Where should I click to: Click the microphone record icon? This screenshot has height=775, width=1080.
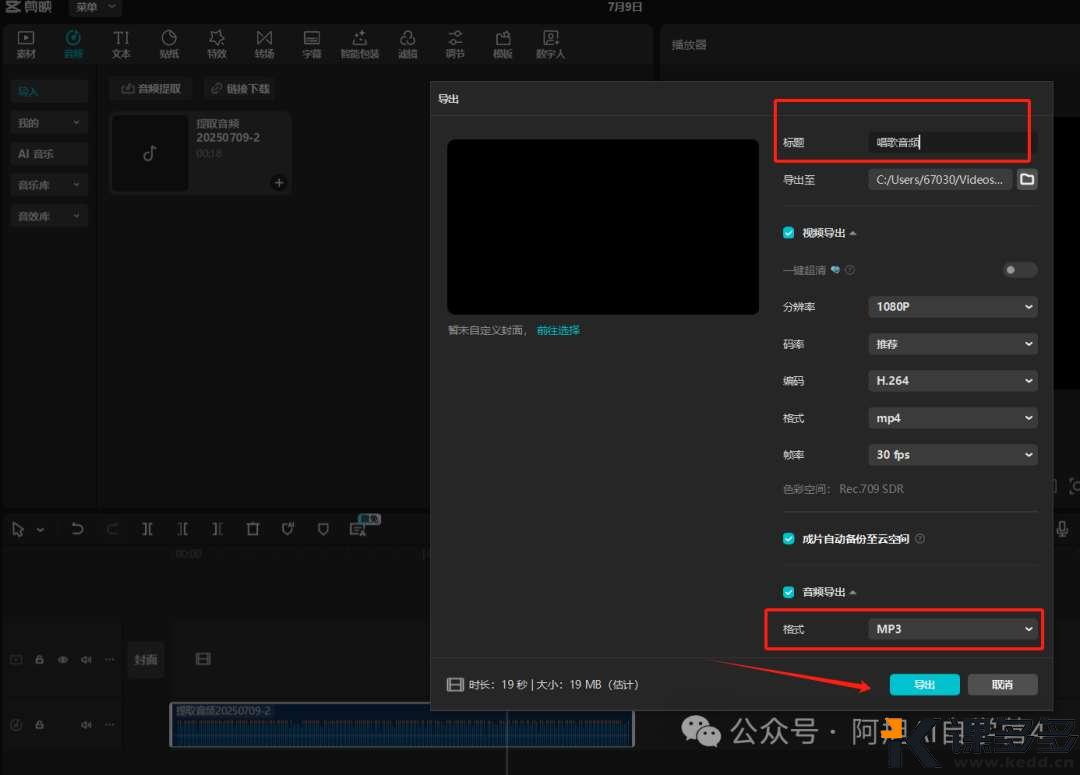1062,529
